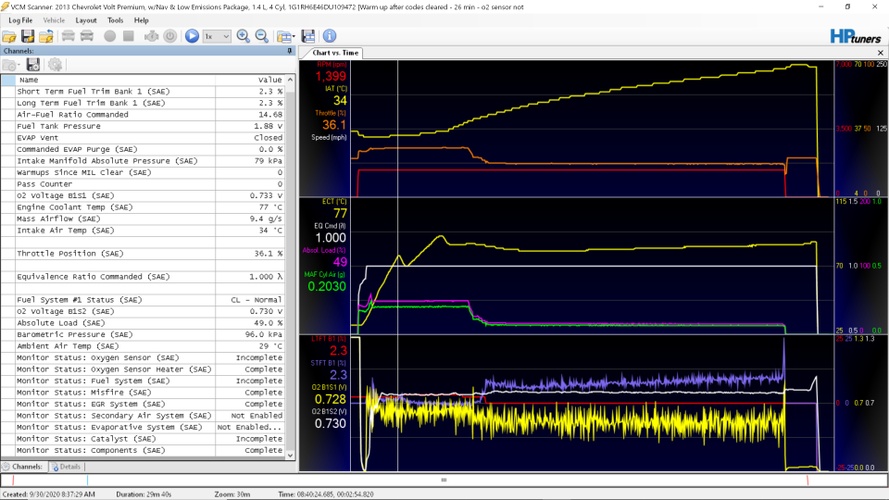Viewport: 889px width, 500px height.
Task: Play back the log file
Action: [192, 36]
